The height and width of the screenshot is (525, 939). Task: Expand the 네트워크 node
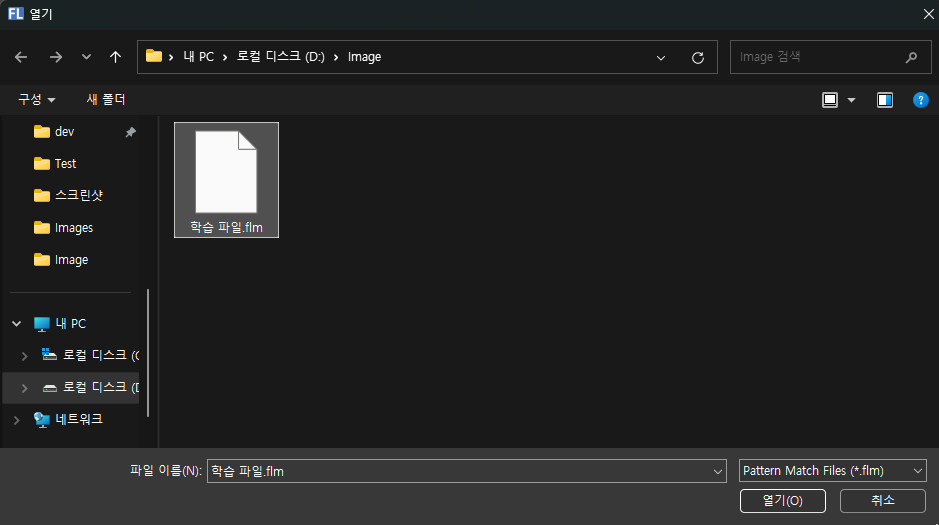point(17,420)
